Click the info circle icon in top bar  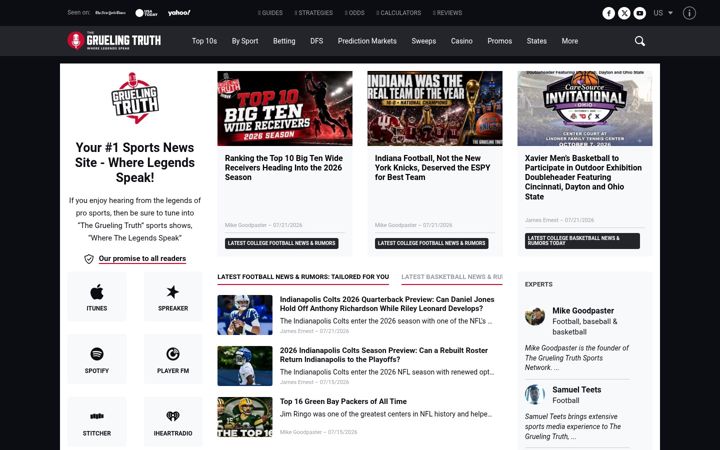(689, 13)
